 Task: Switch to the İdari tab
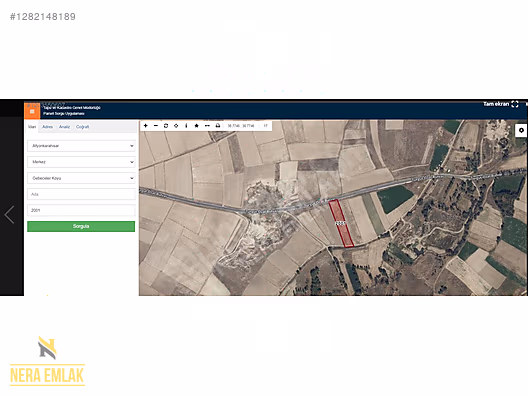[x=32, y=127]
